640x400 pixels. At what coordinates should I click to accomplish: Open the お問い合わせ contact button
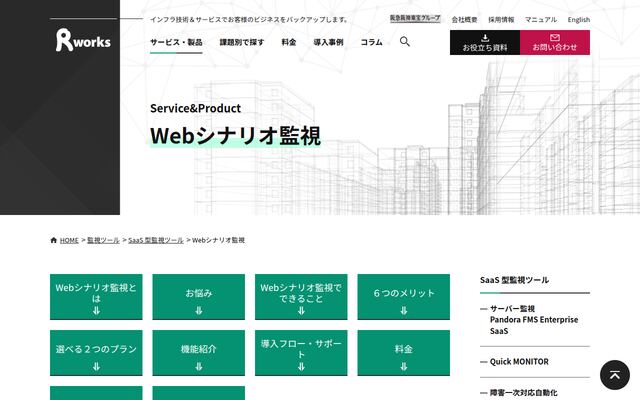click(555, 42)
